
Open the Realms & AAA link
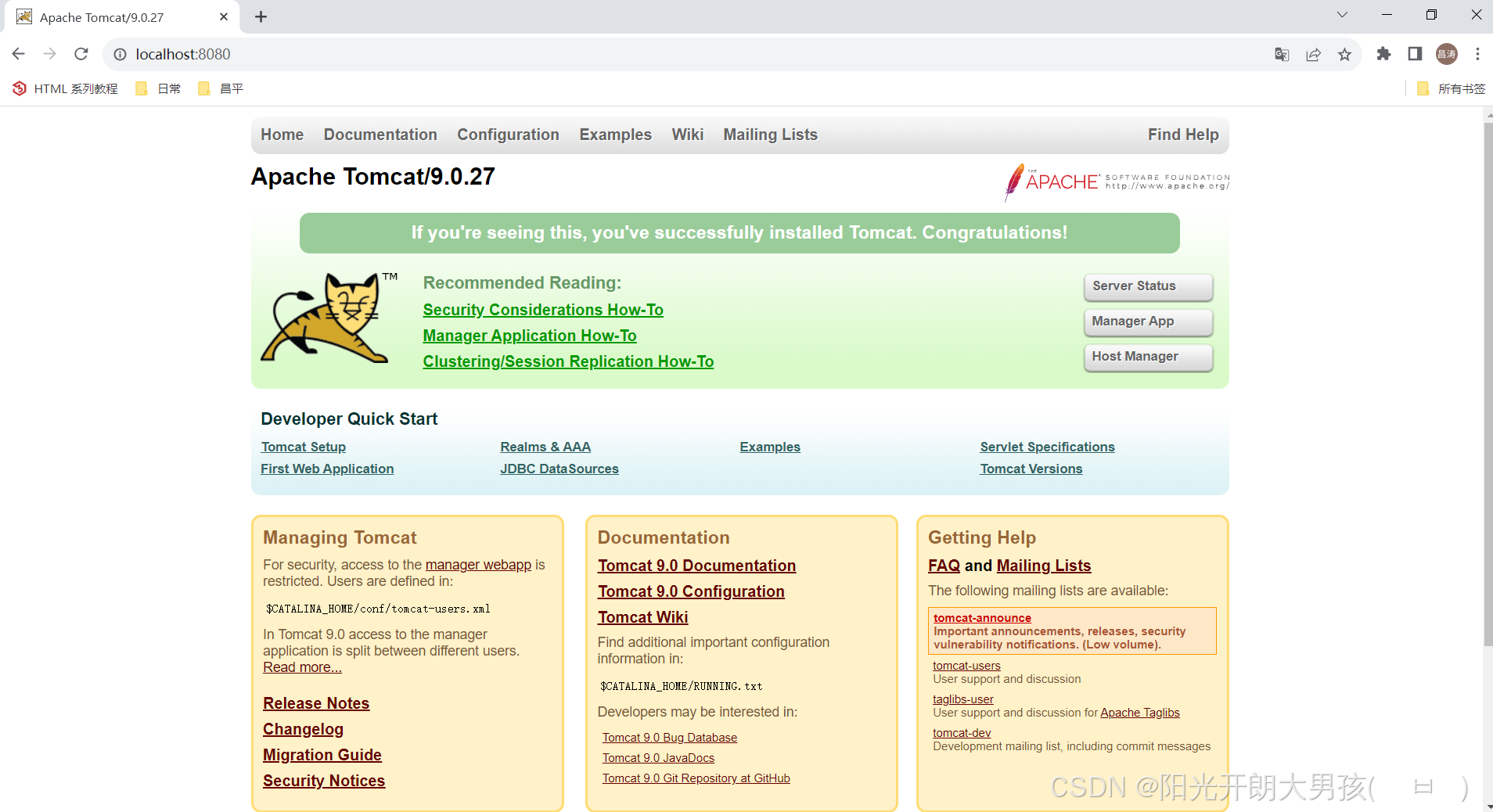[x=545, y=447]
